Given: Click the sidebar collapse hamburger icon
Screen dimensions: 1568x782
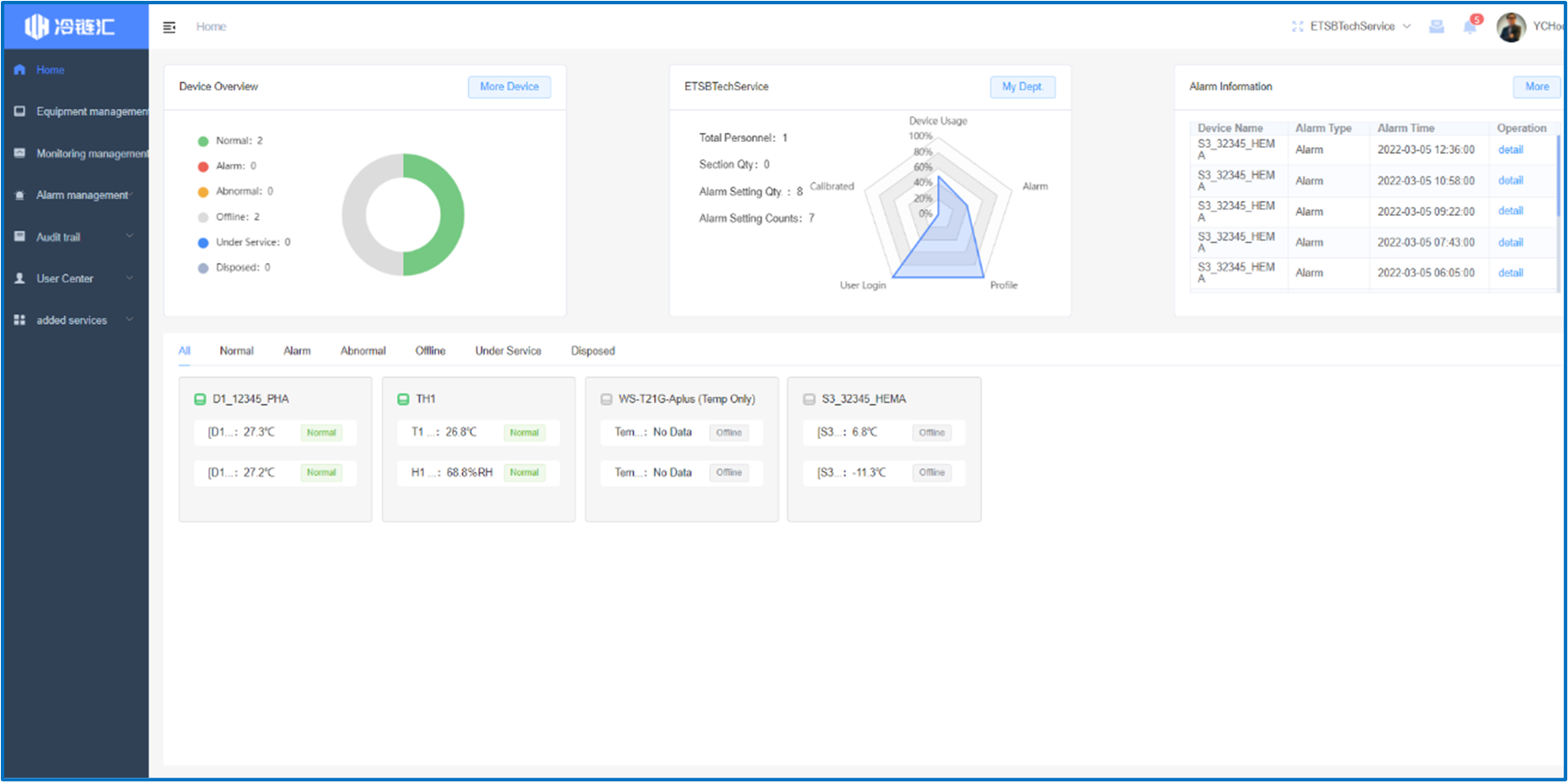Looking at the screenshot, I should click(169, 27).
